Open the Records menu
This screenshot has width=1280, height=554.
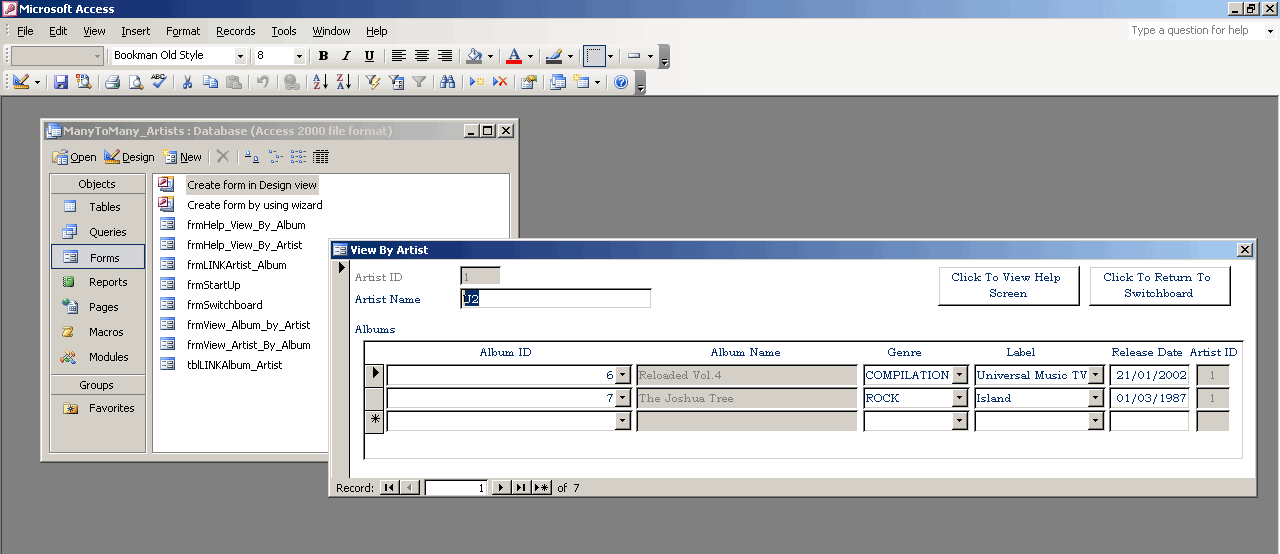[236, 31]
